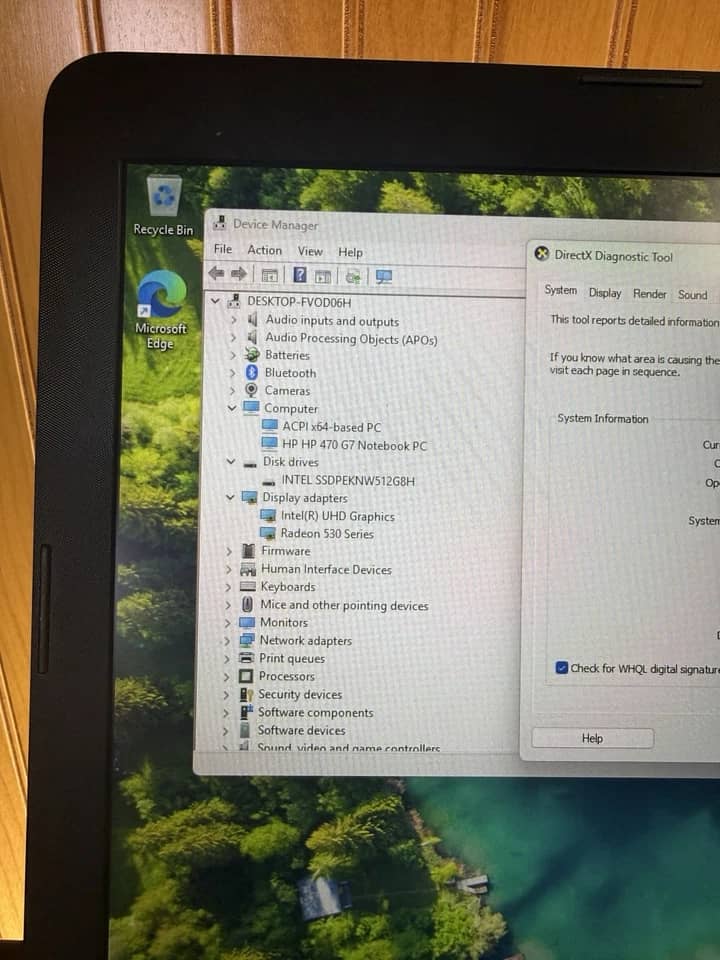Screen dimensions: 720x960
Task: Select the Print queues printer icon
Action: tap(246, 658)
